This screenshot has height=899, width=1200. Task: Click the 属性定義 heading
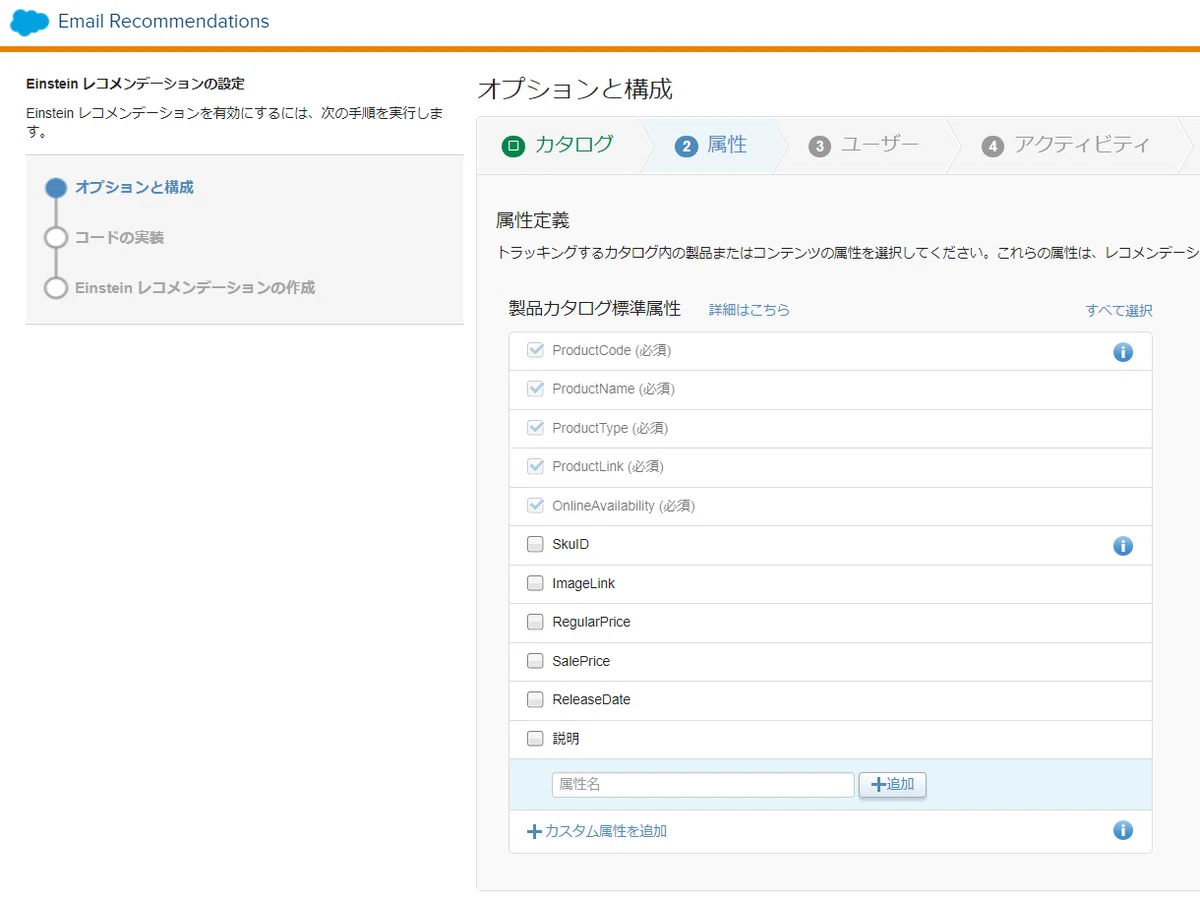click(532, 221)
